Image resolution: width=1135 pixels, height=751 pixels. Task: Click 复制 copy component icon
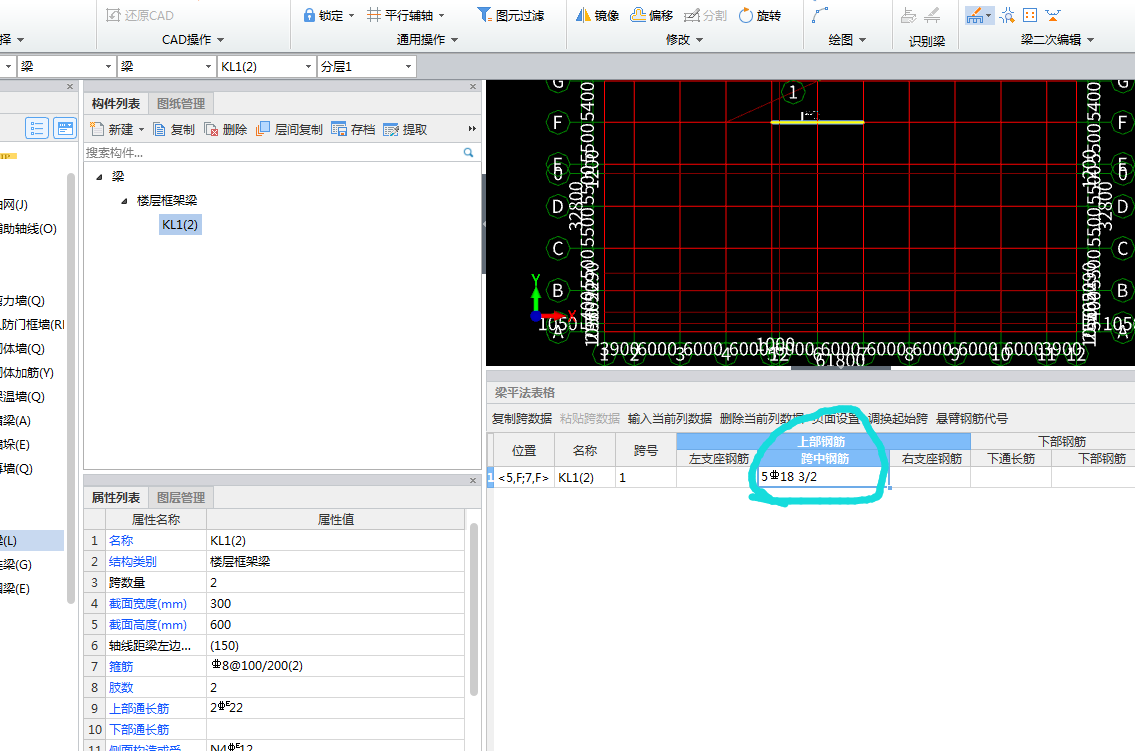pos(159,130)
